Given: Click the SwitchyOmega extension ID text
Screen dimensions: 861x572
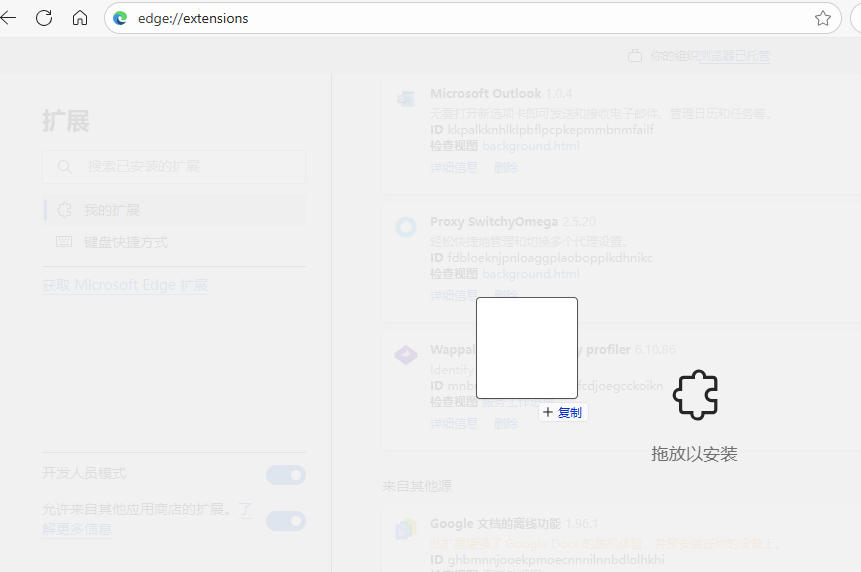Looking at the screenshot, I should 550,258.
